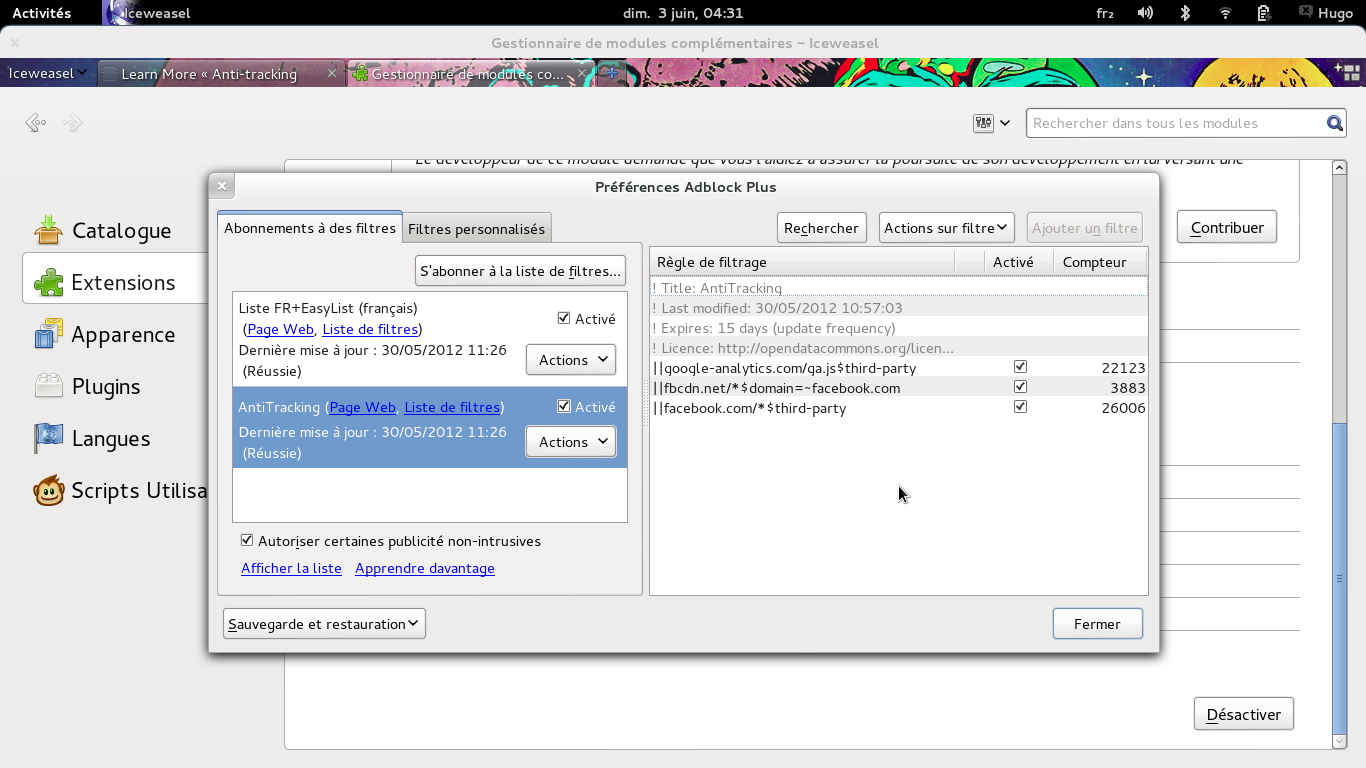1366x768 pixels.
Task: Open the Plugins lego brick icon
Action: point(48,386)
